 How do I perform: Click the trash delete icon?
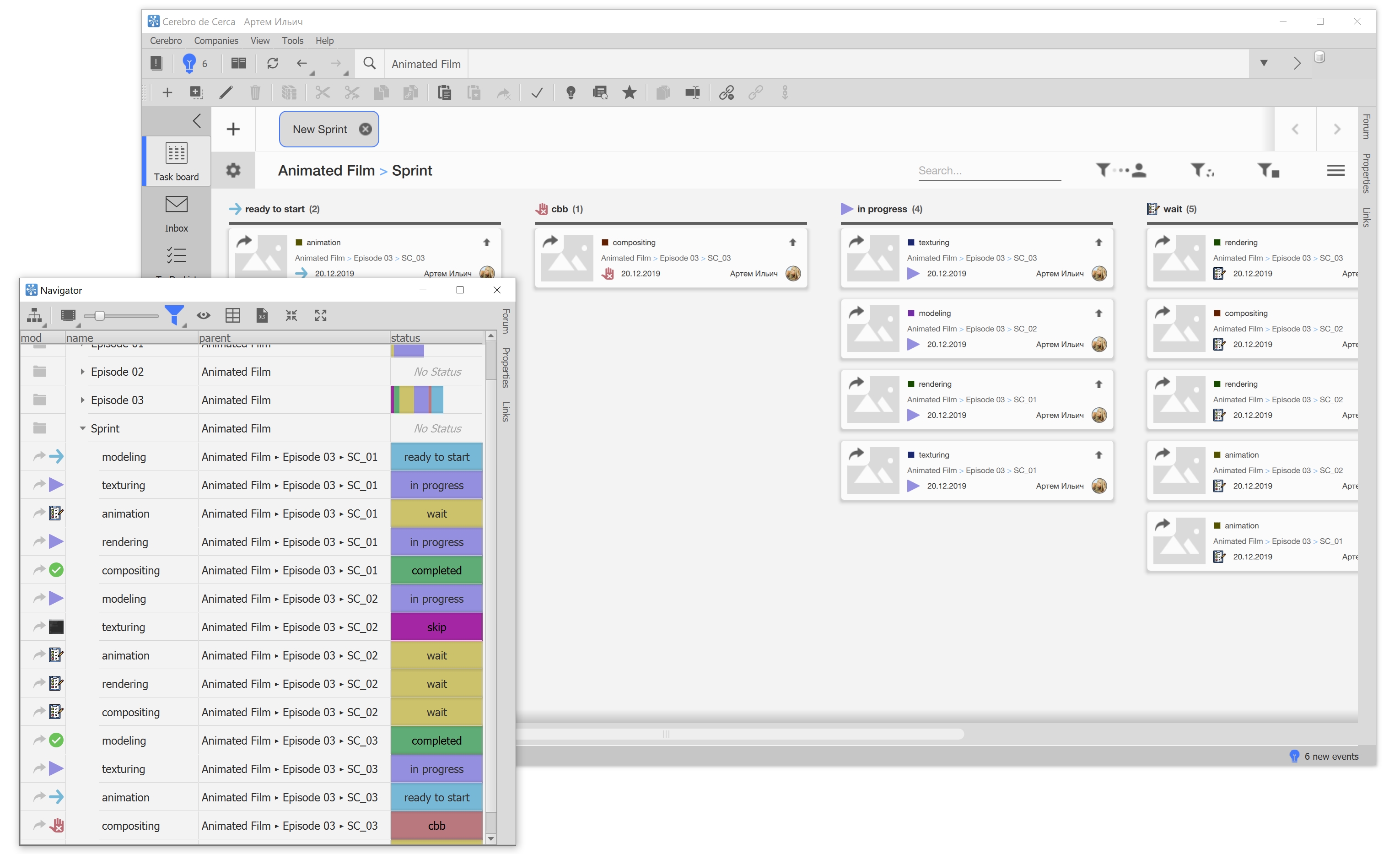(x=255, y=92)
